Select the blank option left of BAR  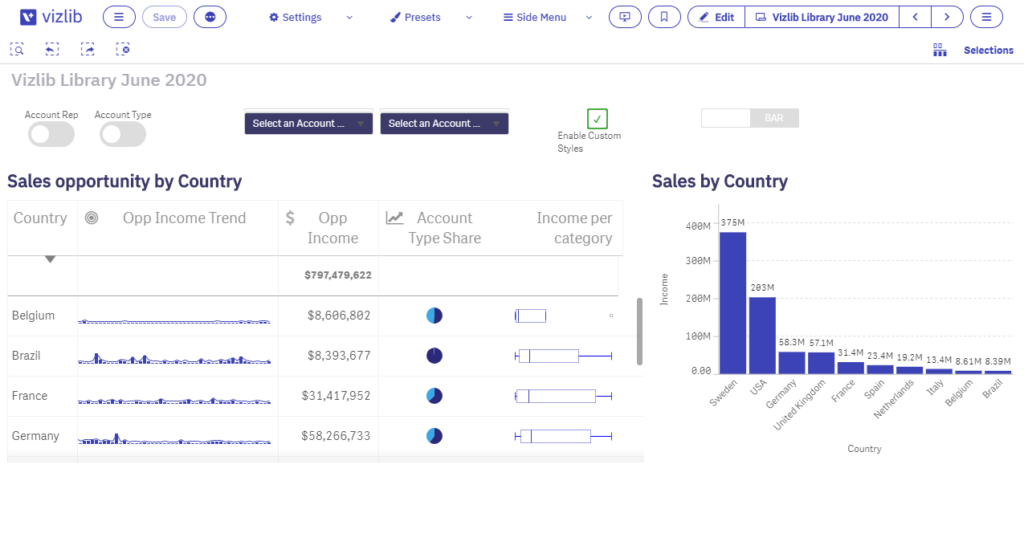[726, 118]
